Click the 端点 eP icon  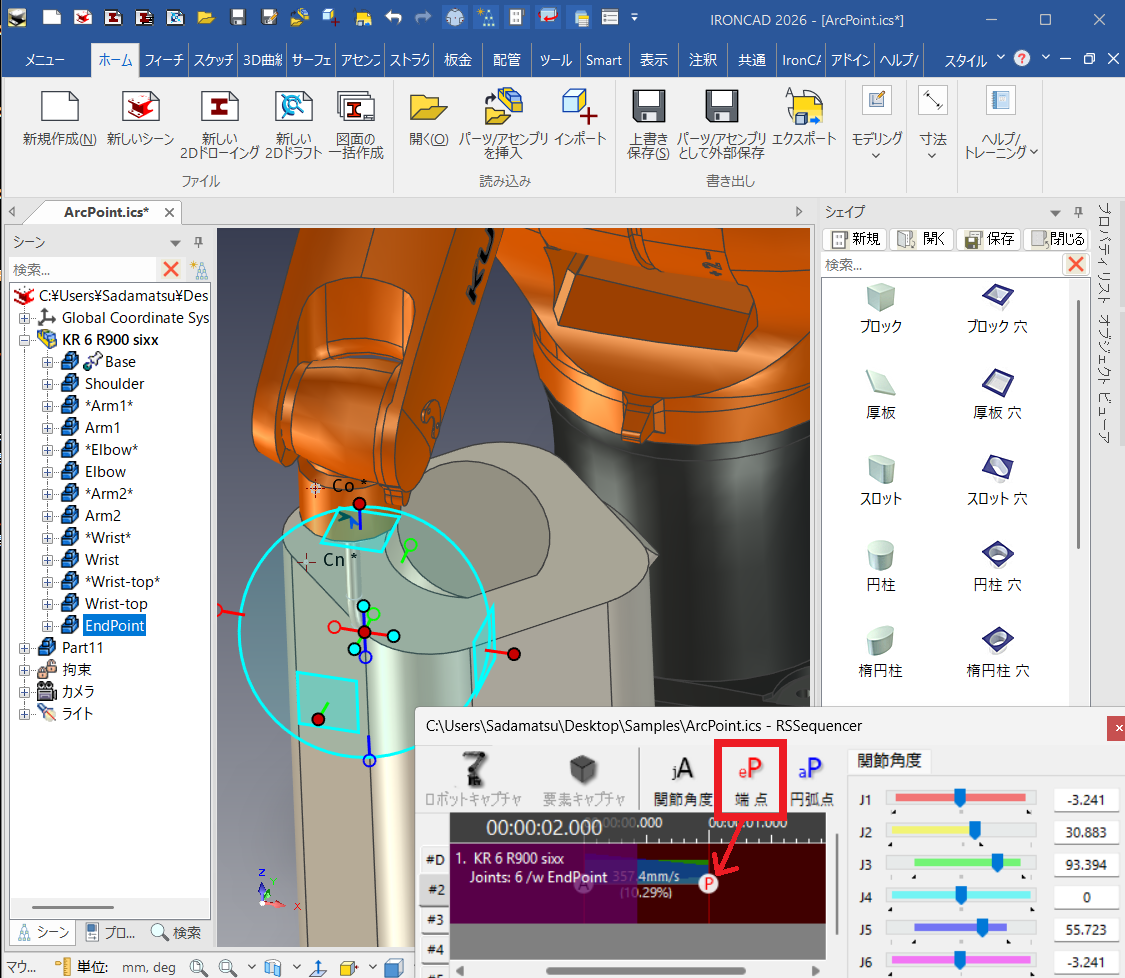click(x=750, y=769)
